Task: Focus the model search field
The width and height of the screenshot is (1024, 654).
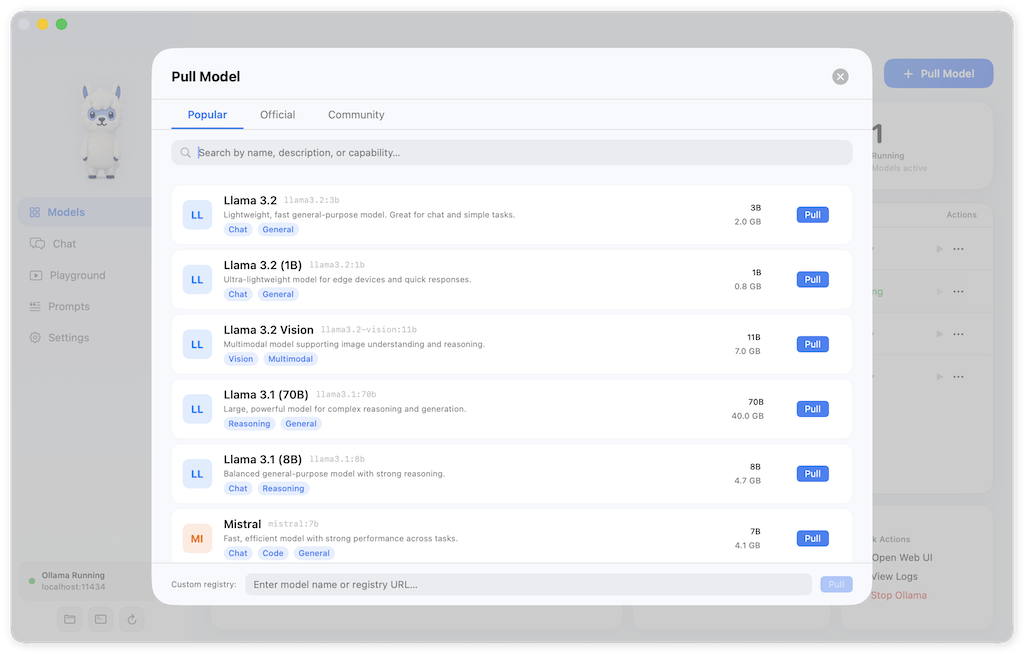Action: 512,153
